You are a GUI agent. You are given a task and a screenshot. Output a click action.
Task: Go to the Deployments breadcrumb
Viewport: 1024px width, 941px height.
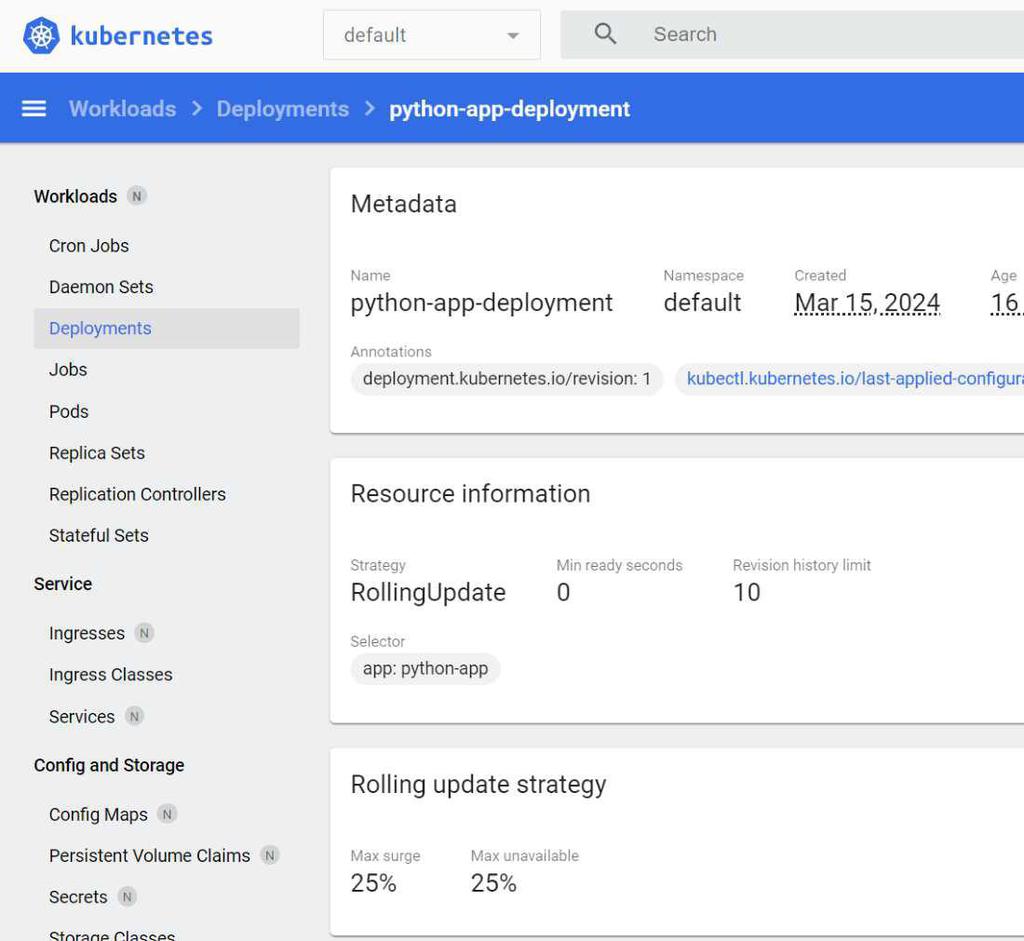point(282,109)
